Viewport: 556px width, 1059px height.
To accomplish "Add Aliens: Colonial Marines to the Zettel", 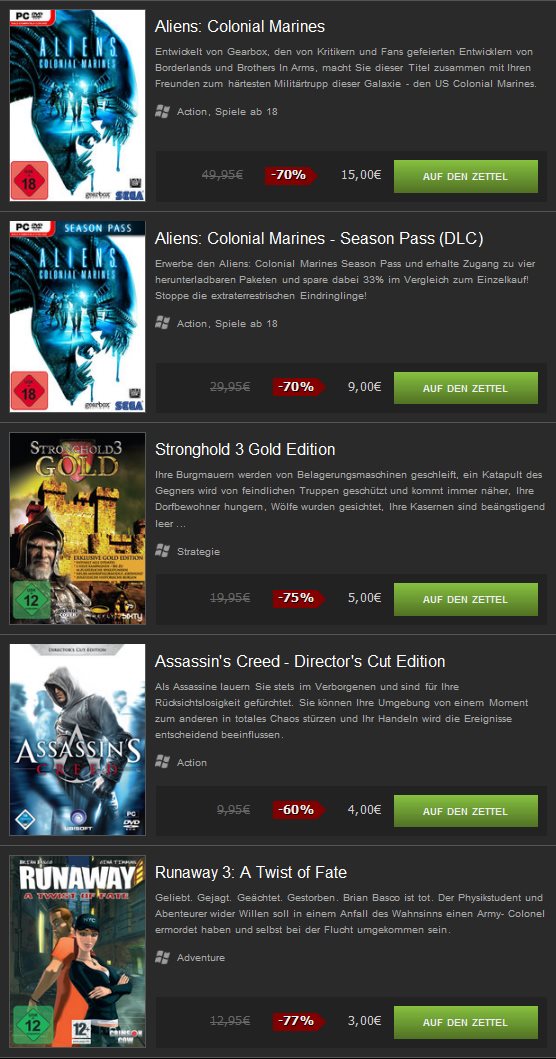I will 465,176.
